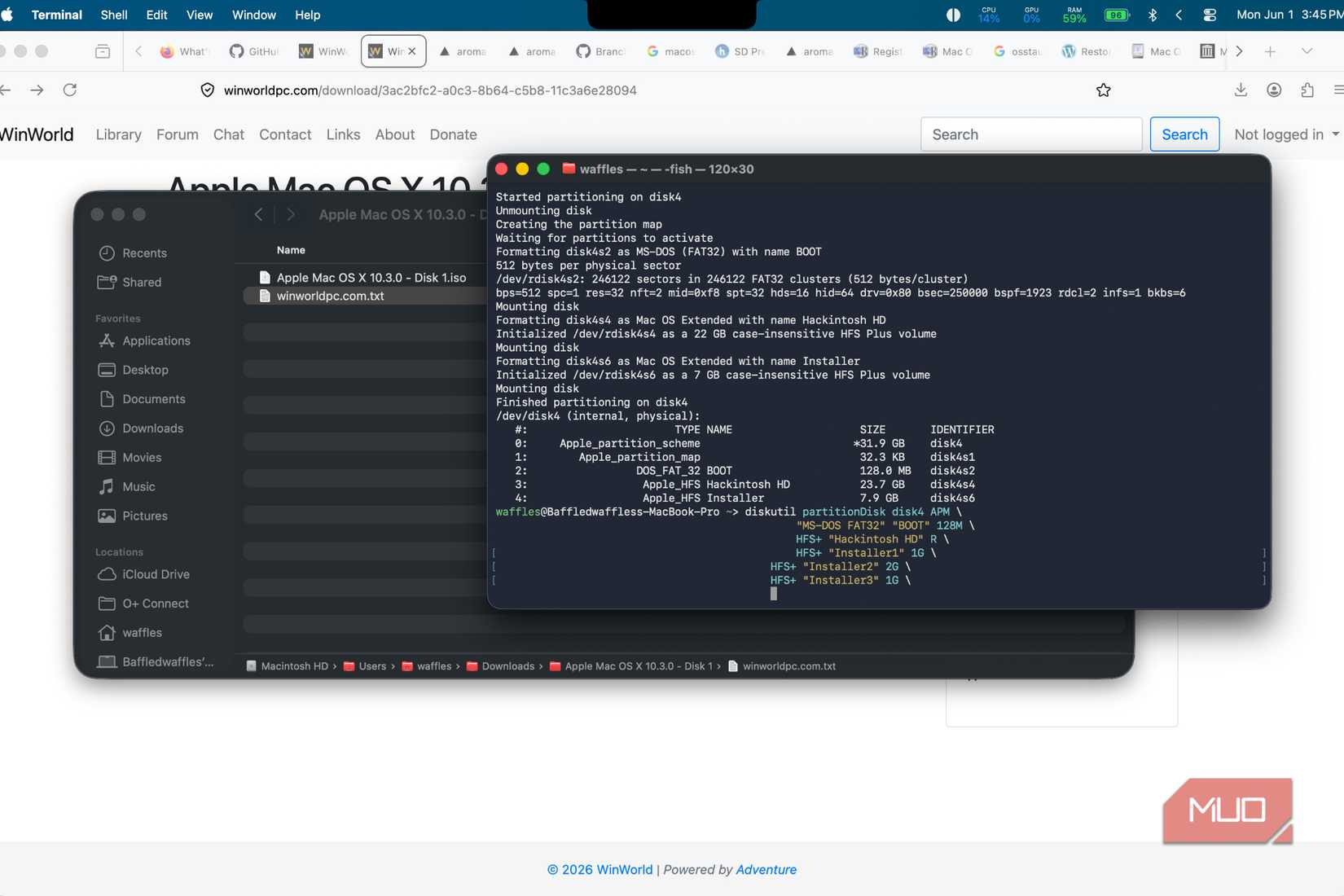
Task: Open iCloud Drive in the Finder sidebar
Action: click(156, 574)
